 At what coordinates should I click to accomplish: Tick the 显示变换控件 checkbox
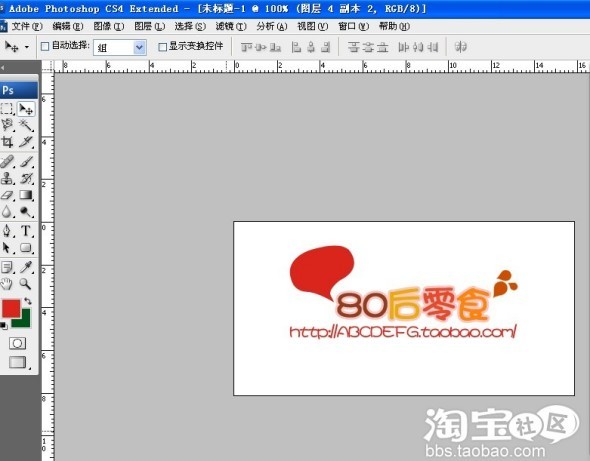(x=162, y=47)
